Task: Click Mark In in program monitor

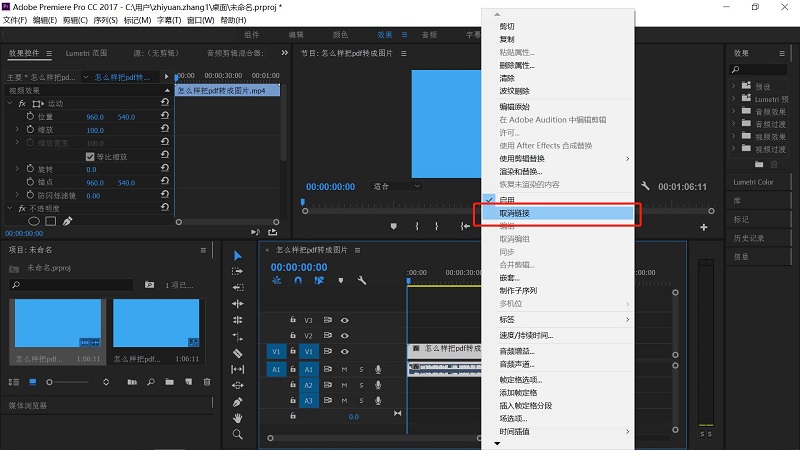Action: [417, 226]
